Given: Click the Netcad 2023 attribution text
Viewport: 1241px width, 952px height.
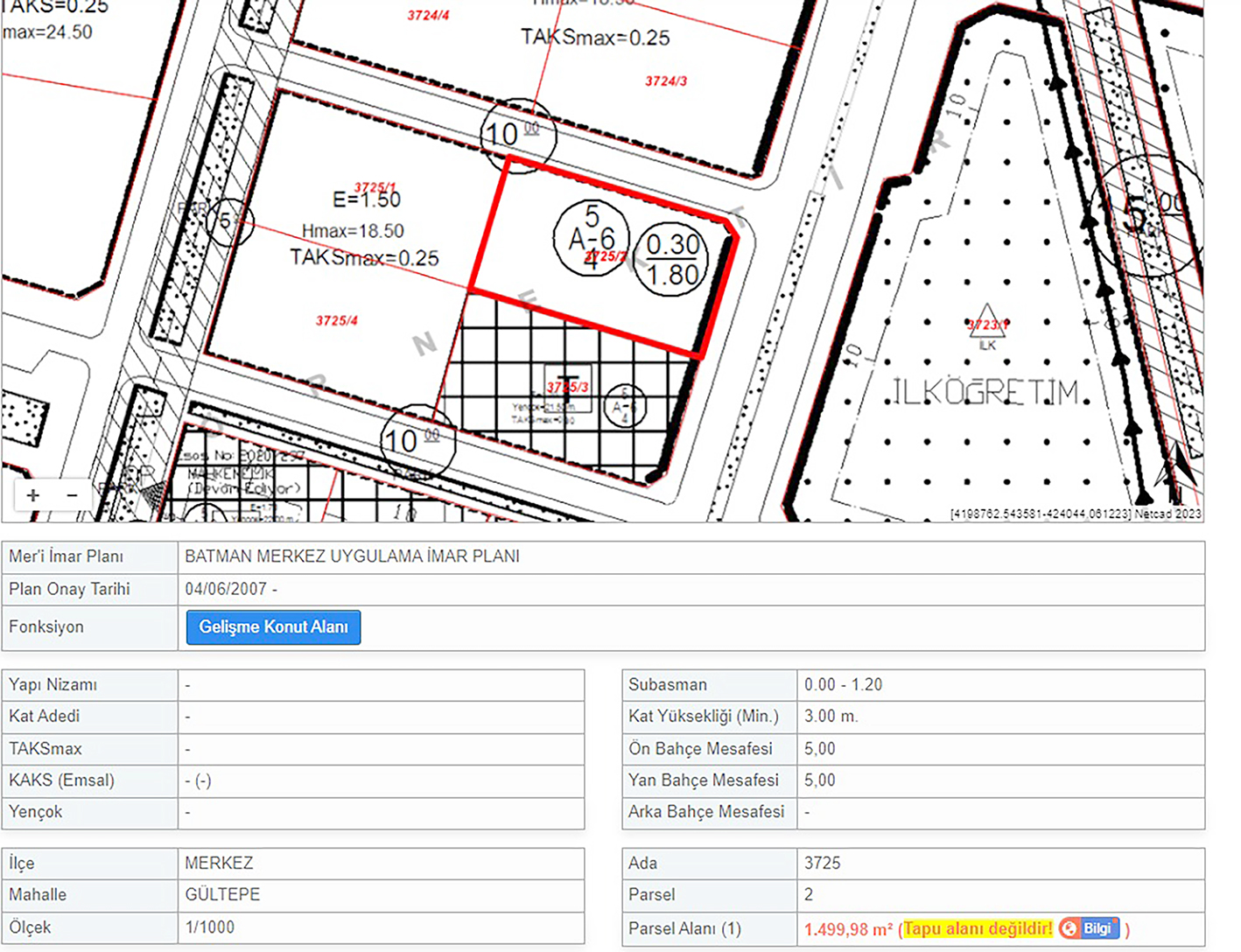Looking at the screenshot, I should click(1167, 514).
